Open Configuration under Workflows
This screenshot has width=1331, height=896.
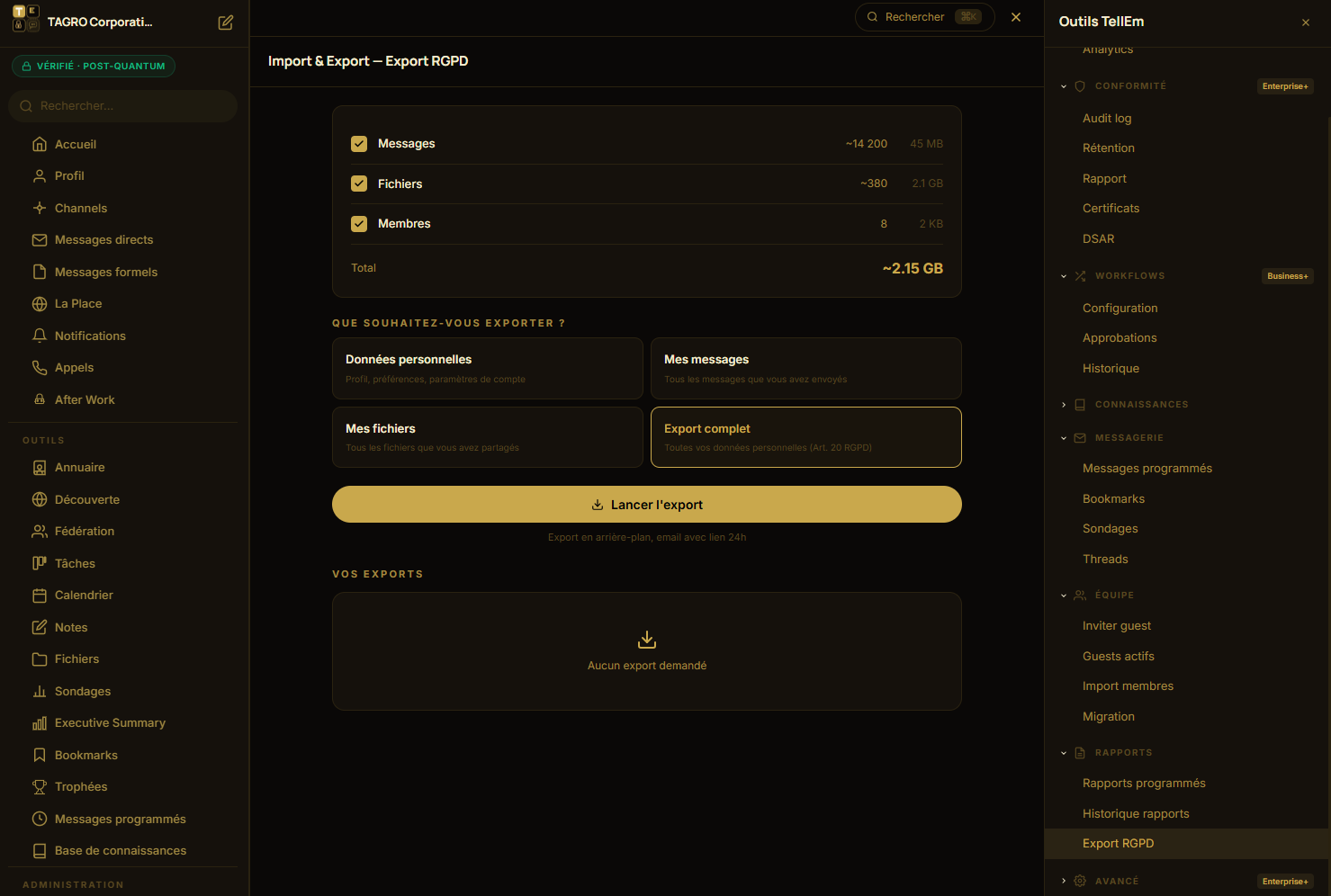pos(1120,309)
